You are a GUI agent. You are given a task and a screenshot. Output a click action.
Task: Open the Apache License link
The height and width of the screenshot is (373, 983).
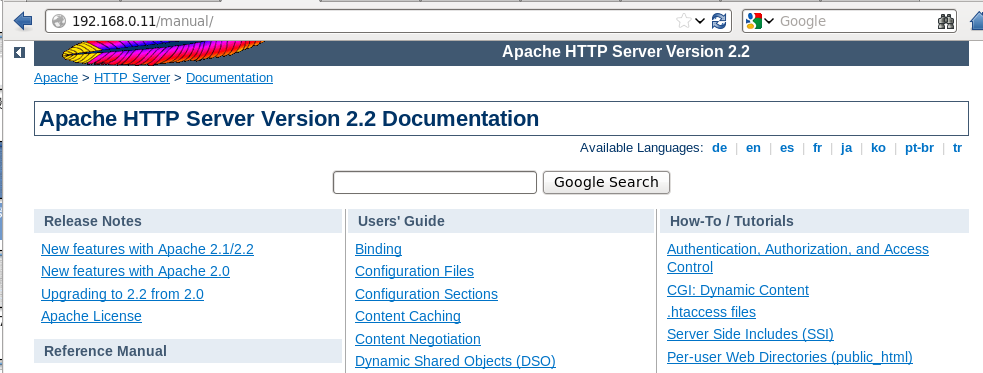[91, 317]
